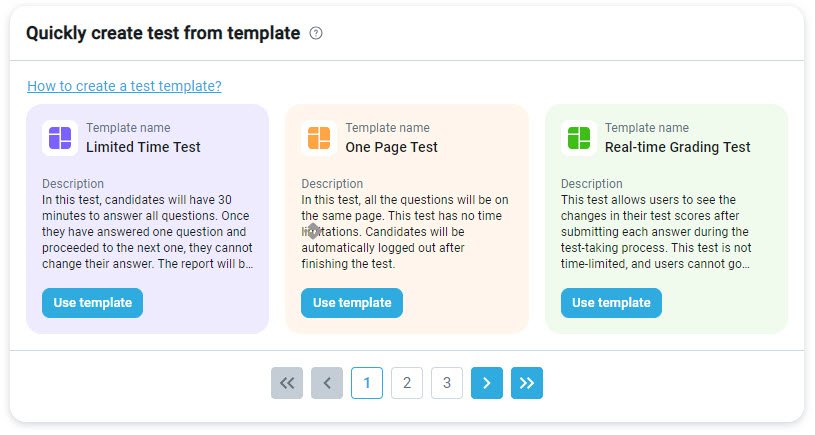This screenshot has width=815, height=435.
Task: Click the Real-time Grading Test title
Action: pyautogui.click(x=677, y=147)
